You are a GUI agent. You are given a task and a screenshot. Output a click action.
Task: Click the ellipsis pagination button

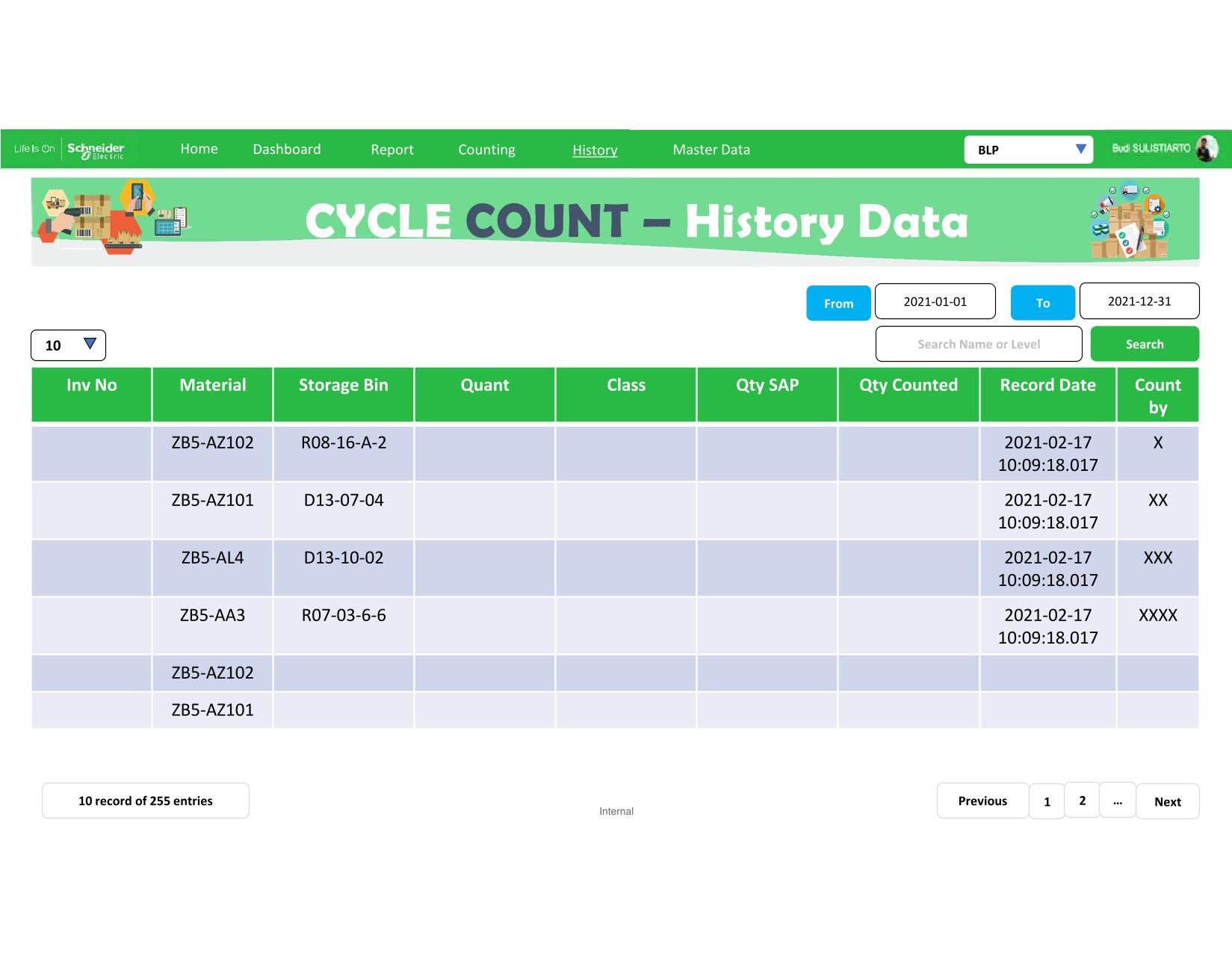point(1118,801)
